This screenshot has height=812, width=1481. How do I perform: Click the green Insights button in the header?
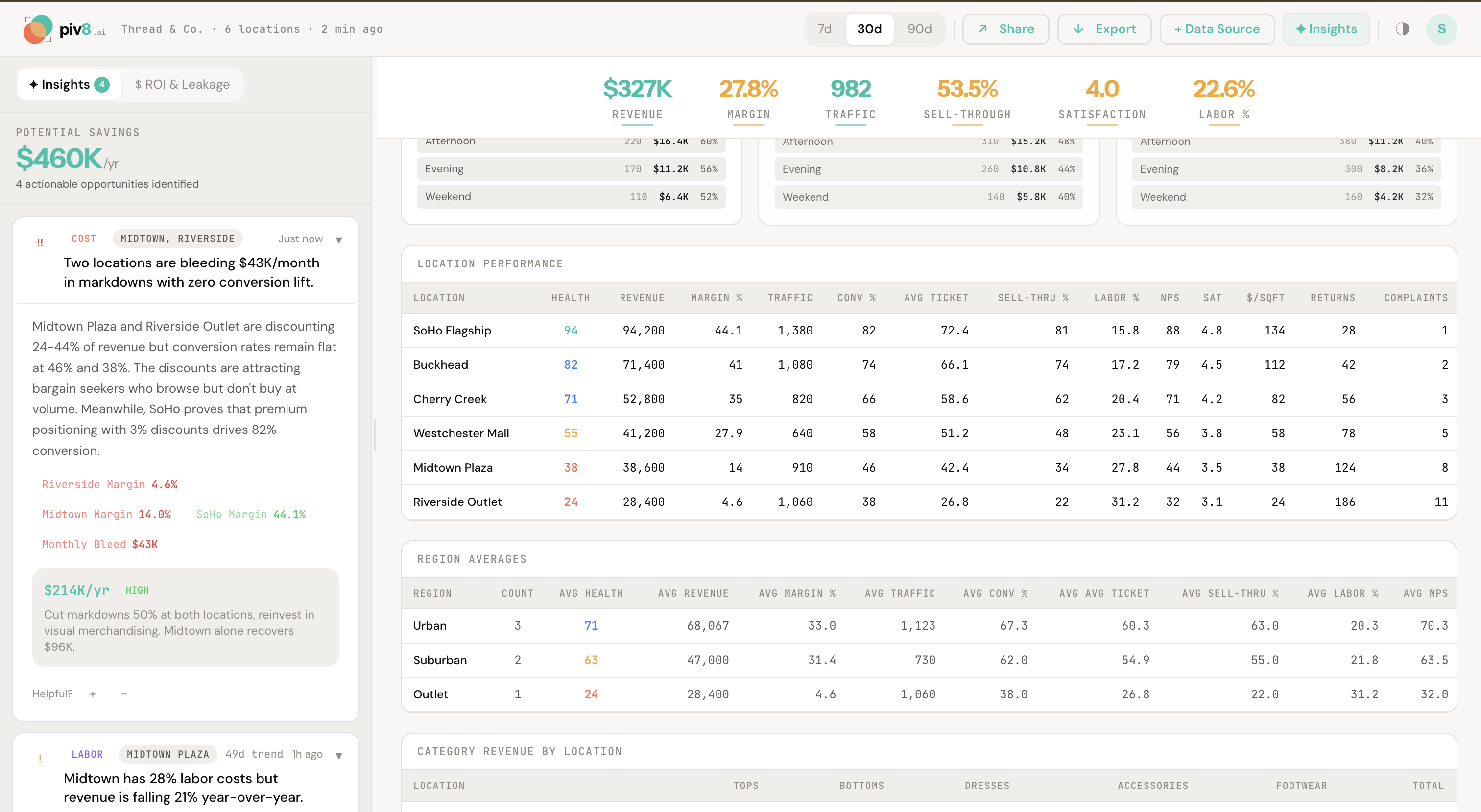pos(1326,29)
